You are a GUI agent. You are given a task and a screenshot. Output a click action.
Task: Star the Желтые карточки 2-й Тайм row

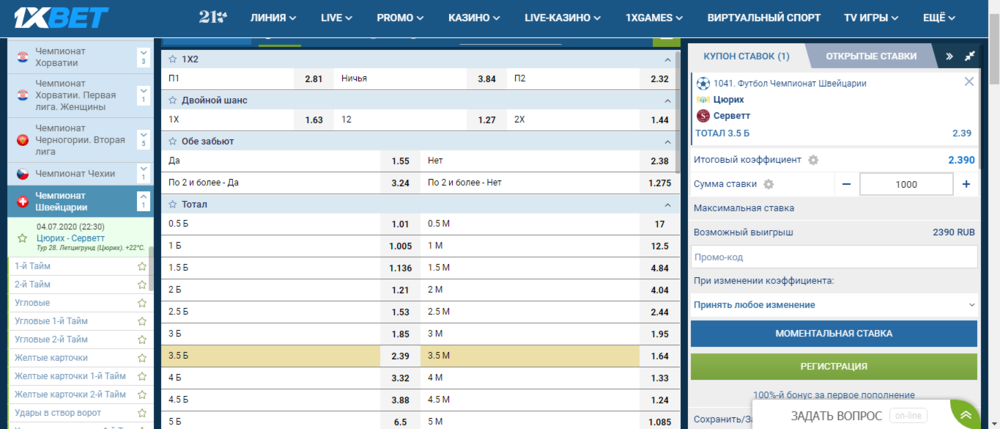(x=142, y=394)
